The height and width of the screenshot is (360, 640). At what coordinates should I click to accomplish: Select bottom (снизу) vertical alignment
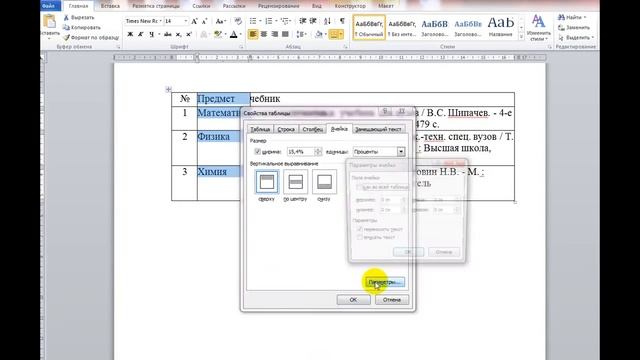pyautogui.click(x=324, y=182)
